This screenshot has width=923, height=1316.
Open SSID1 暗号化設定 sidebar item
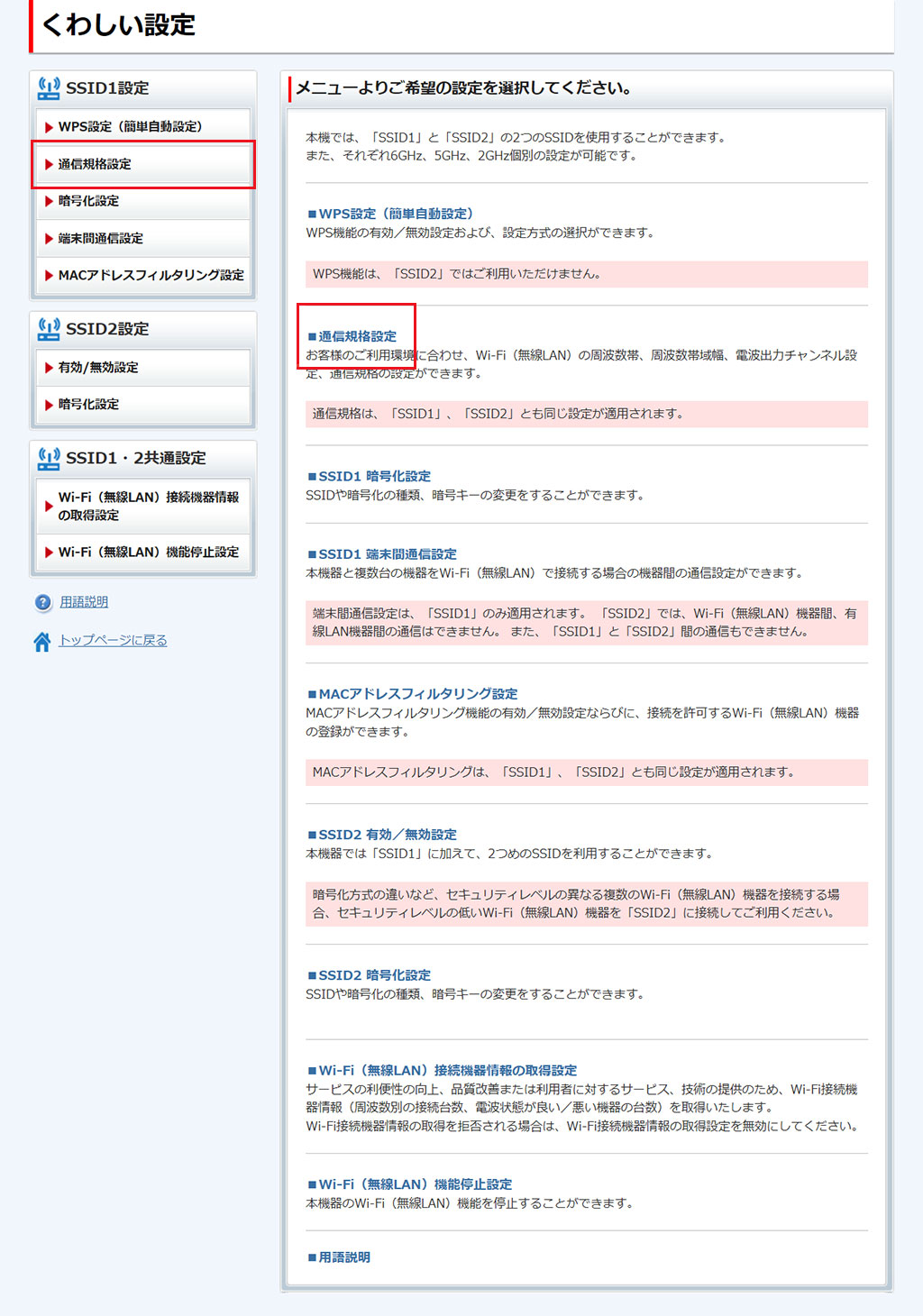[88, 201]
